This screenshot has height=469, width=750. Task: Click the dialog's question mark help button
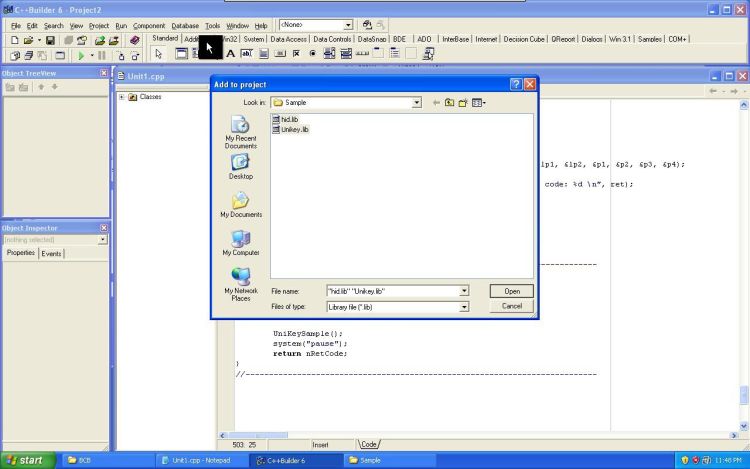(x=516, y=84)
